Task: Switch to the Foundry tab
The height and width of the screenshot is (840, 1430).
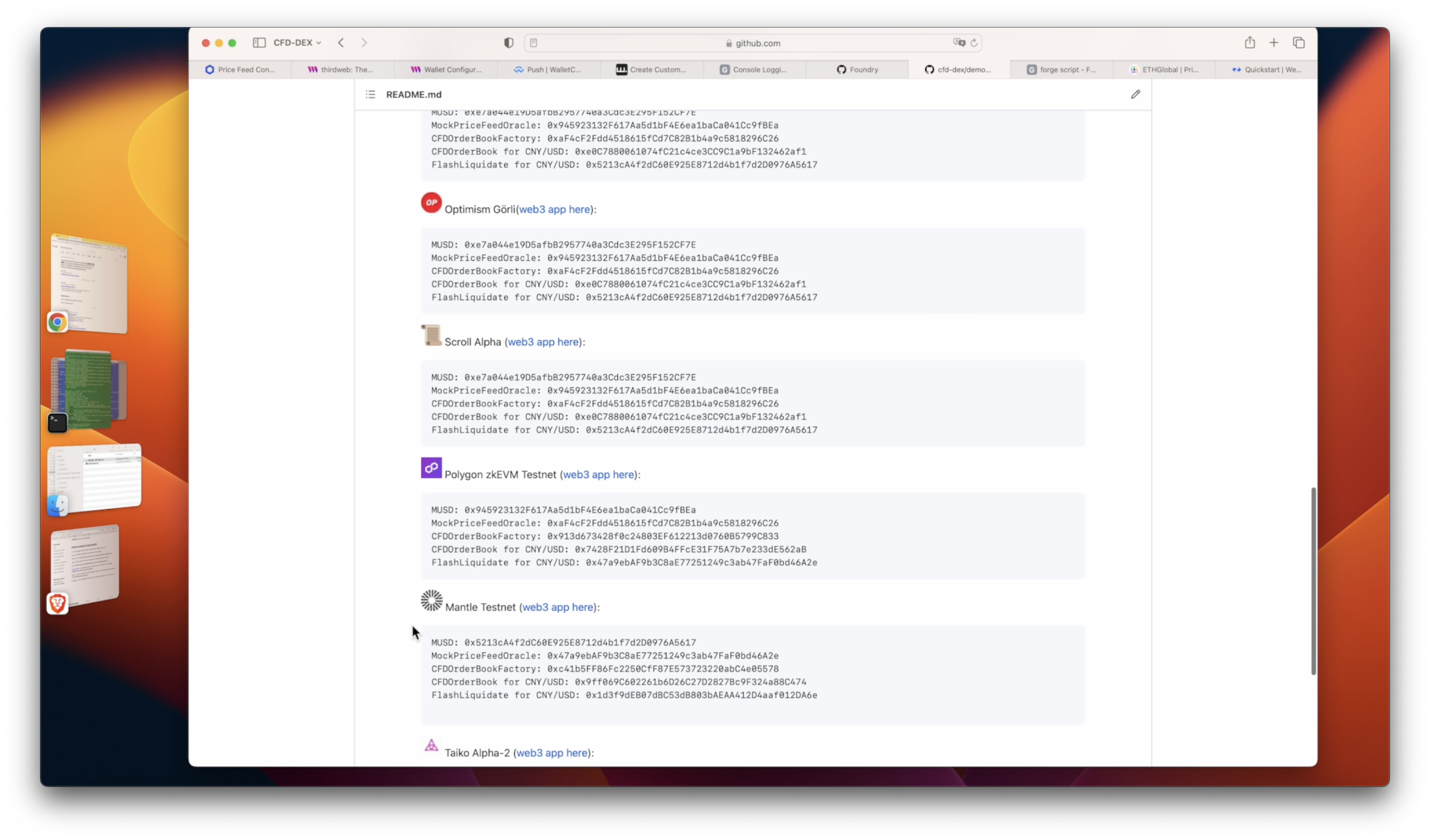Action: click(857, 69)
